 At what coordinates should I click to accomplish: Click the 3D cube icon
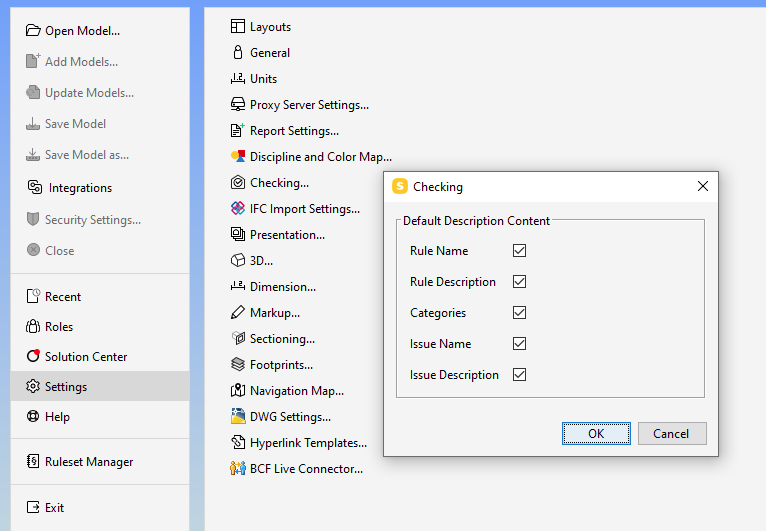click(237, 260)
